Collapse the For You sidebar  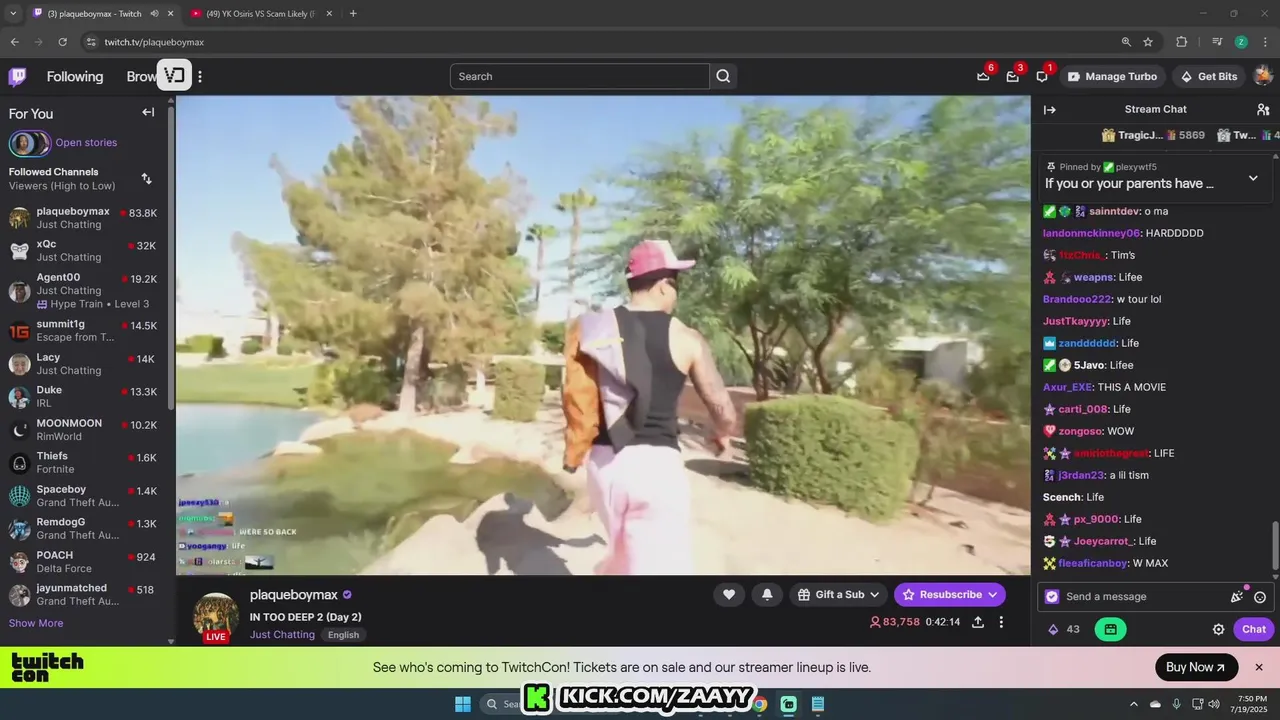148,112
